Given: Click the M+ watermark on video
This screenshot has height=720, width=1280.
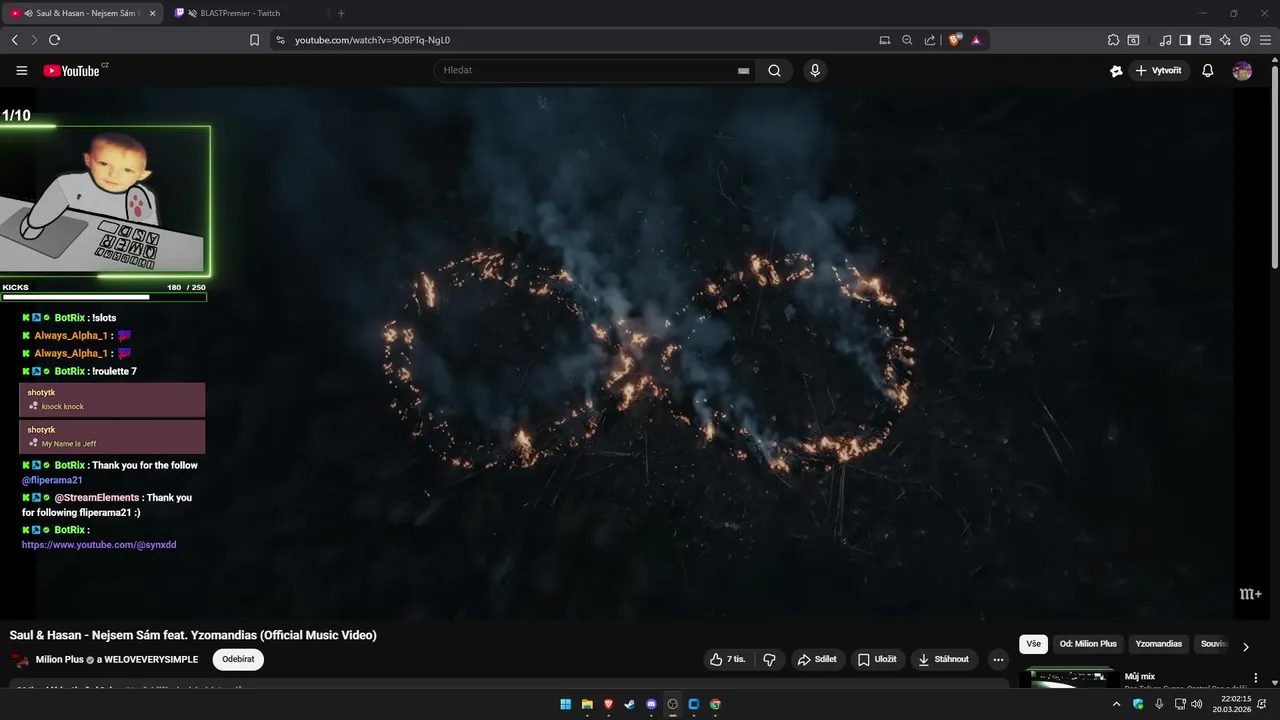Looking at the screenshot, I should click(x=1250, y=594).
